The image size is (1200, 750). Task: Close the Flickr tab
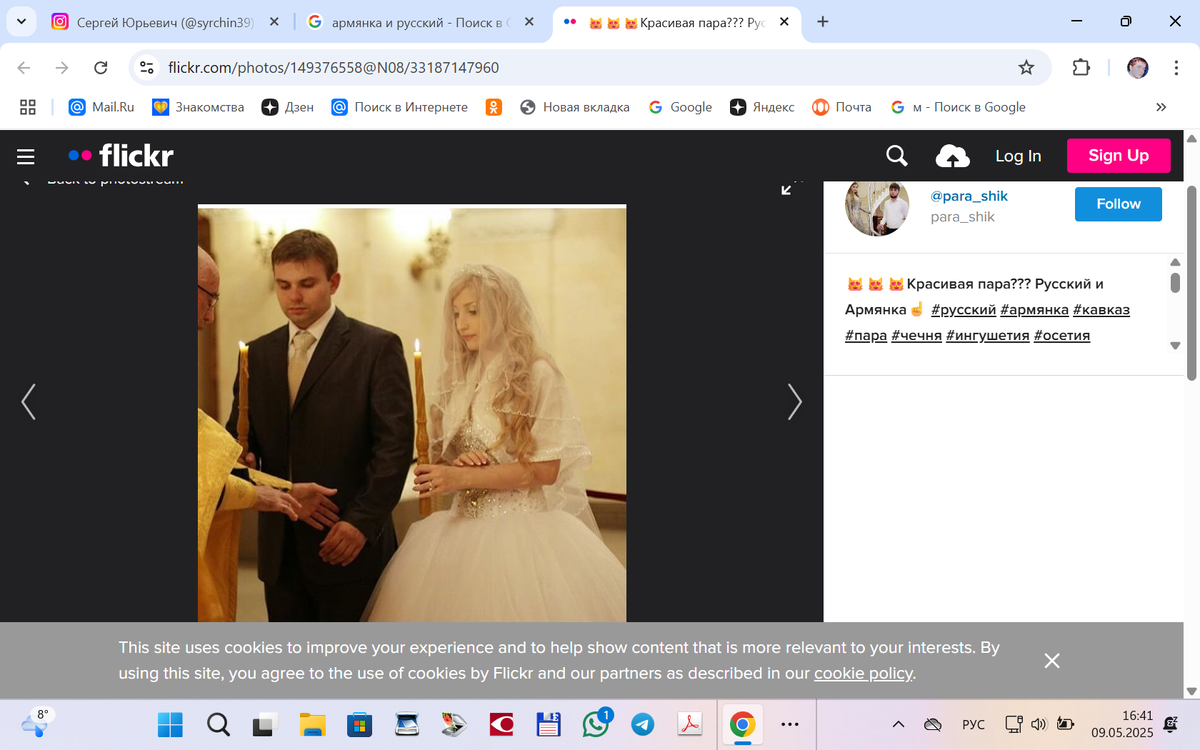pyautogui.click(x=783, y=22)
